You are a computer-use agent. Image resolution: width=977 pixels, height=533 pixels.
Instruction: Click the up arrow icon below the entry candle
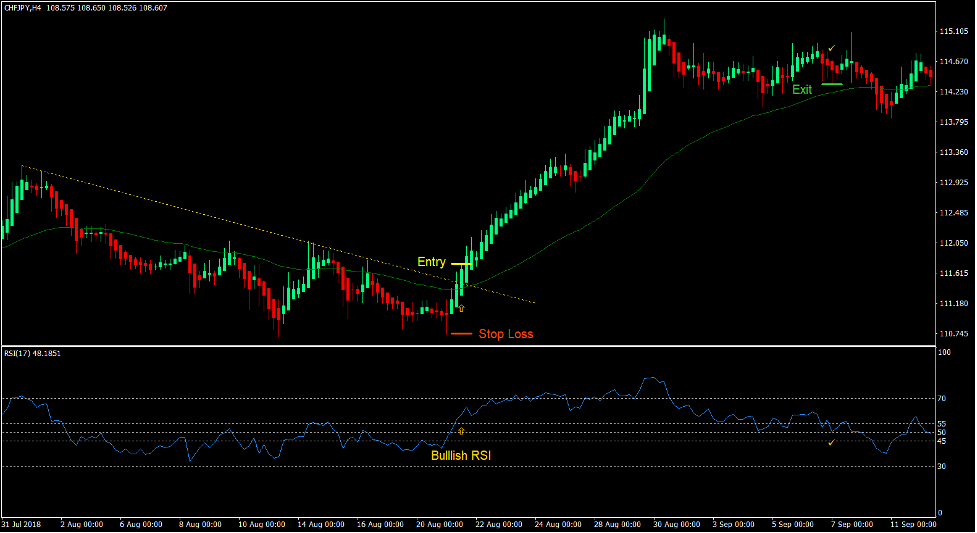click(x=461, y=308)
